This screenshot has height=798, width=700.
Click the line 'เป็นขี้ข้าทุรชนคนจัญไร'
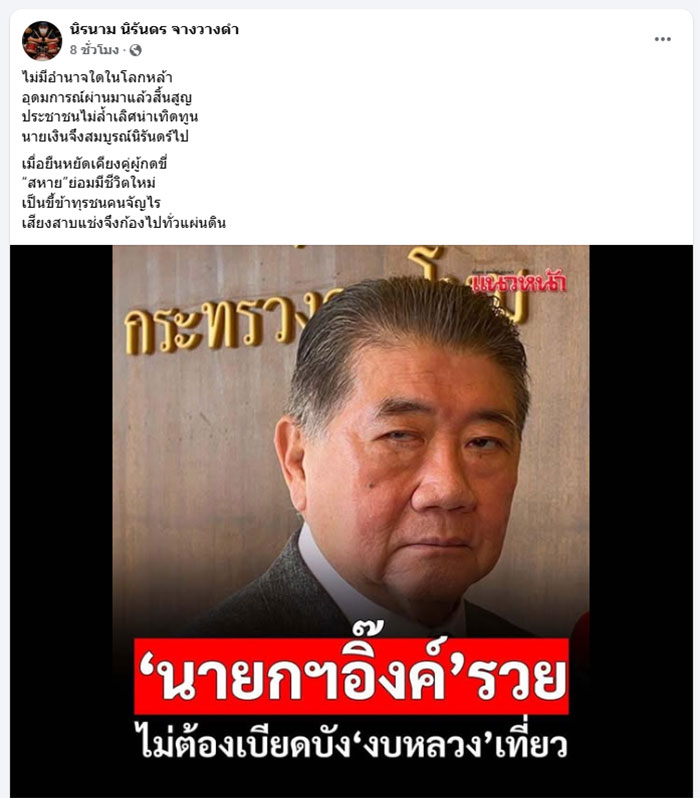(91, 203)
